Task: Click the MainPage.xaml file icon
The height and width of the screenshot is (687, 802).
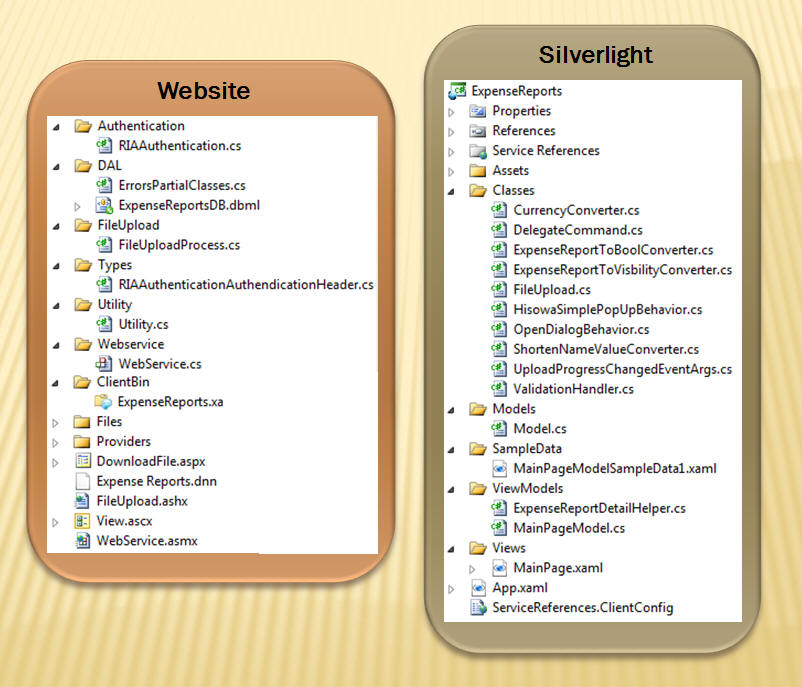Action: pyautogui.click(x=499, y=567)
